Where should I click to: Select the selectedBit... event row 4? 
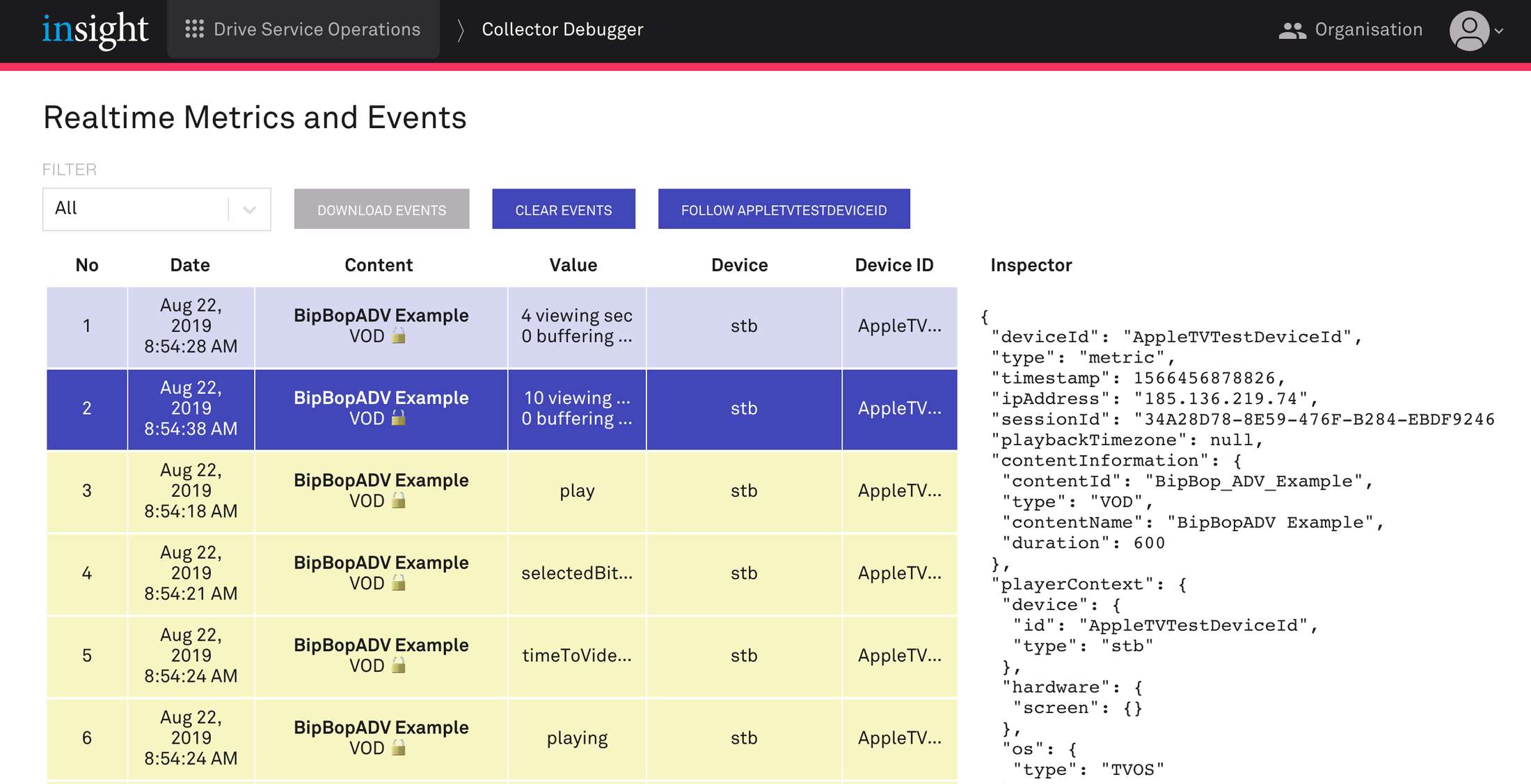tap(577, 573)
